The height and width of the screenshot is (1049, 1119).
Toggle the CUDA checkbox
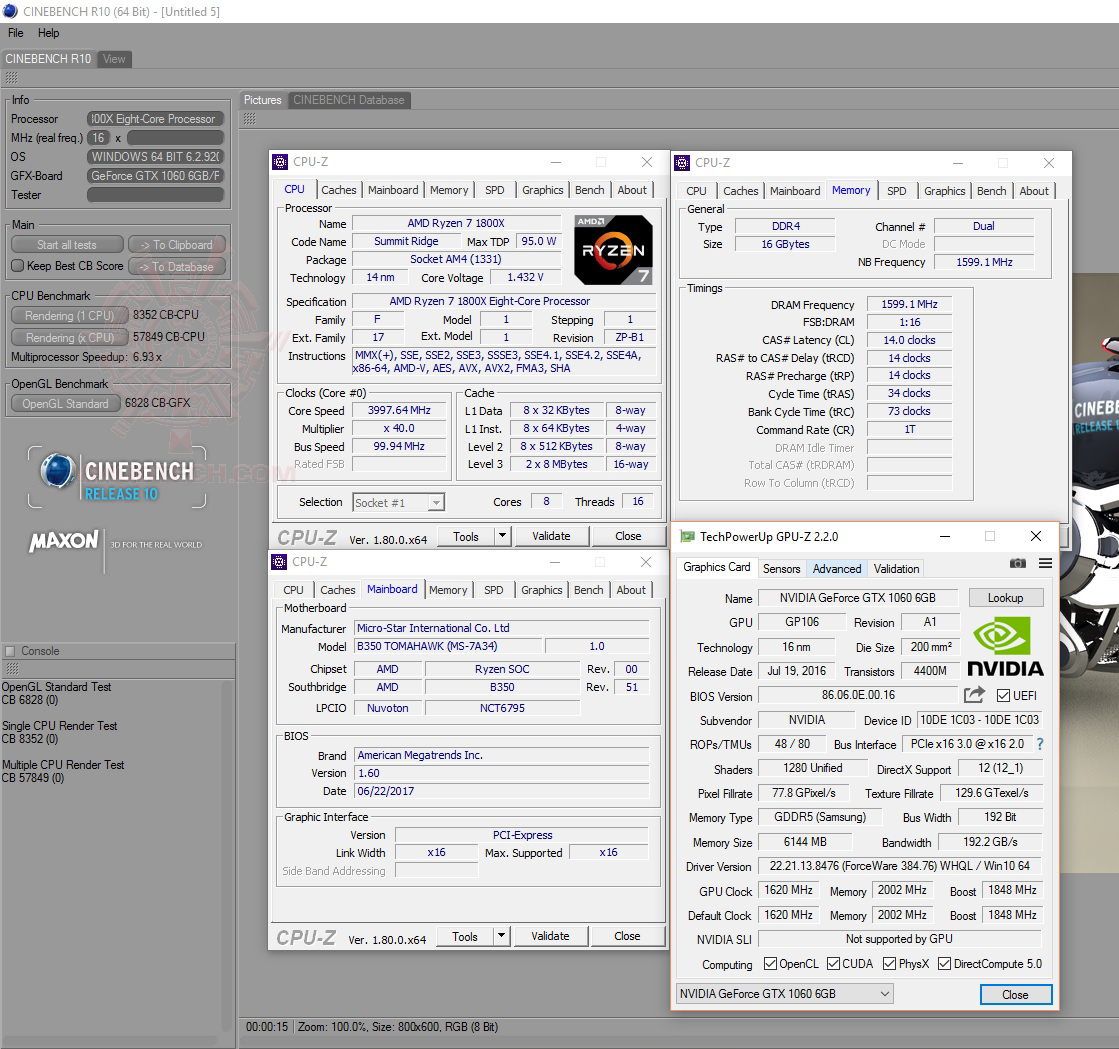click(x=833, y=964)
